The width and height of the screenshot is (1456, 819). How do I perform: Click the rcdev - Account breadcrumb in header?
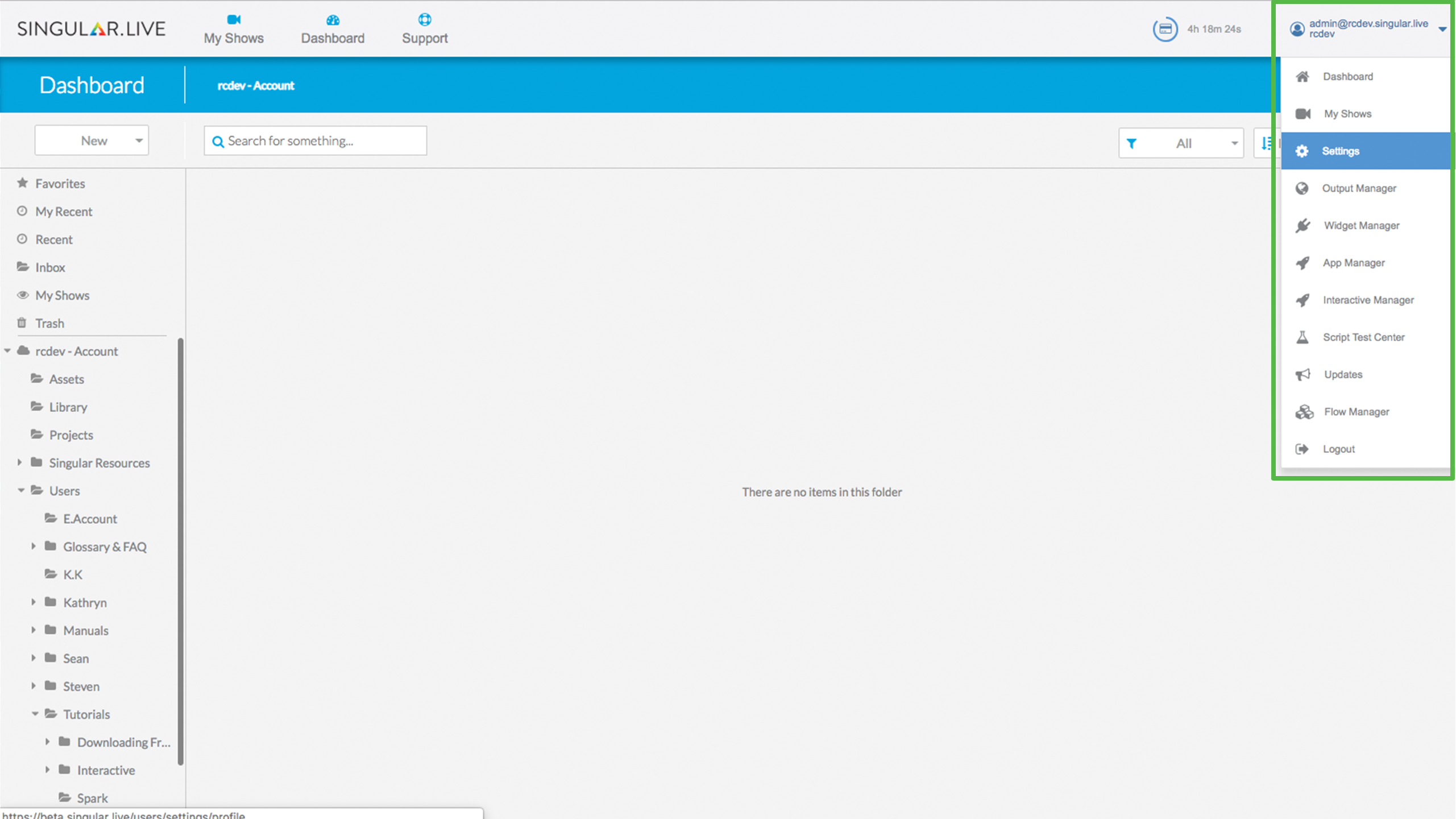pos(256,86)
